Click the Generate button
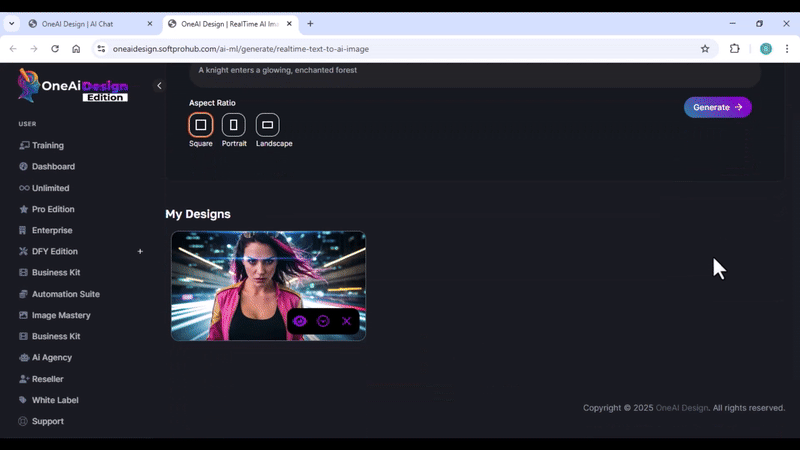The image size is (800, 450). pyautogui.click(x=717, y=107)
